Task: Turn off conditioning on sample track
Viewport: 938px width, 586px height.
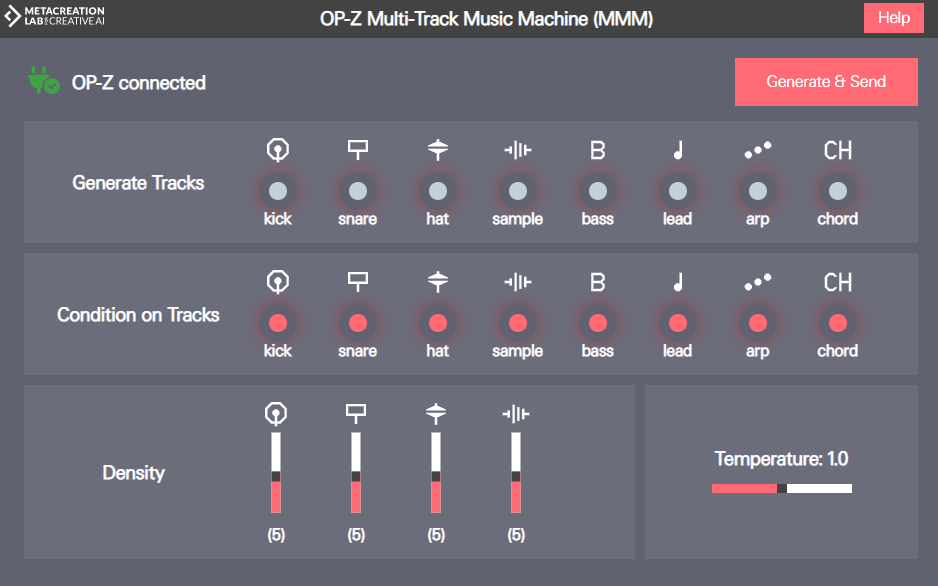Action: 517,323
